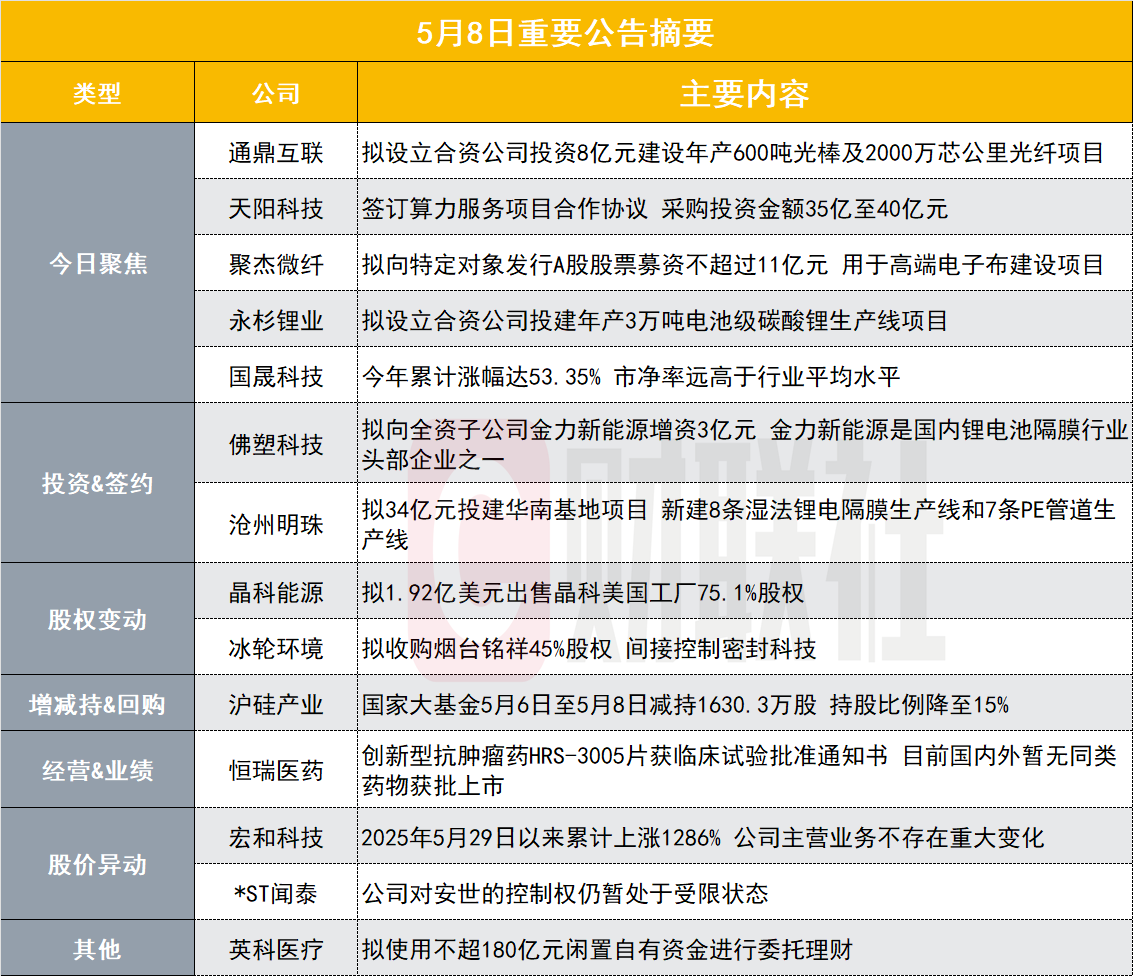Click the 投资&签约 category cell
The image size is (1133, 976).
tap(98, 483)
